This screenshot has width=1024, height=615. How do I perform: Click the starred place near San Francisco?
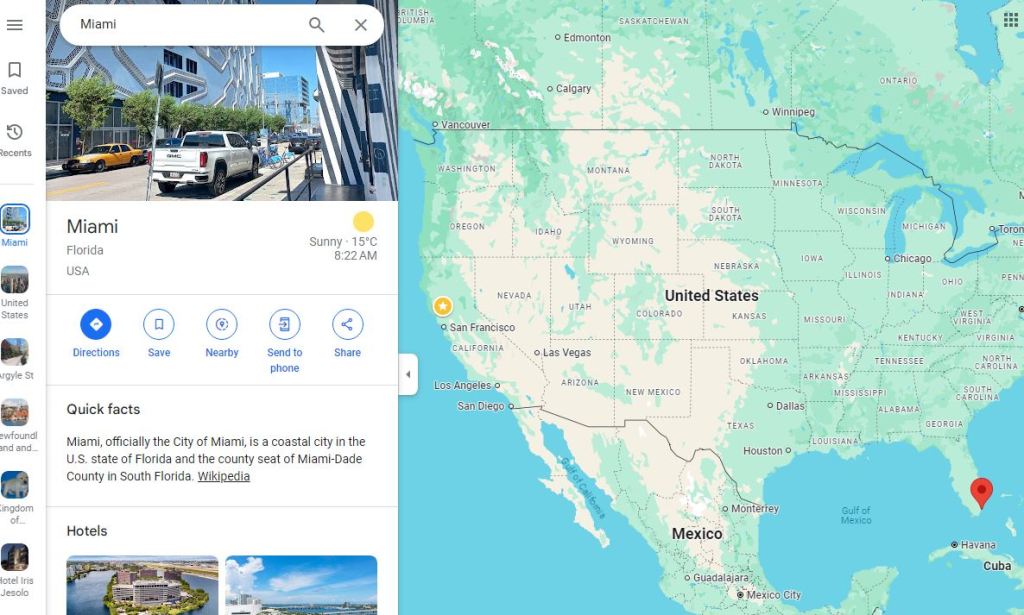[x=443, y=306]
